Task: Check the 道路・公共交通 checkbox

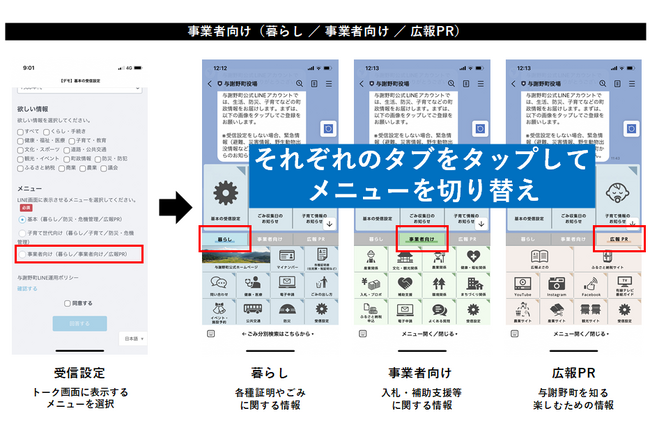Action: click(66, 150)
